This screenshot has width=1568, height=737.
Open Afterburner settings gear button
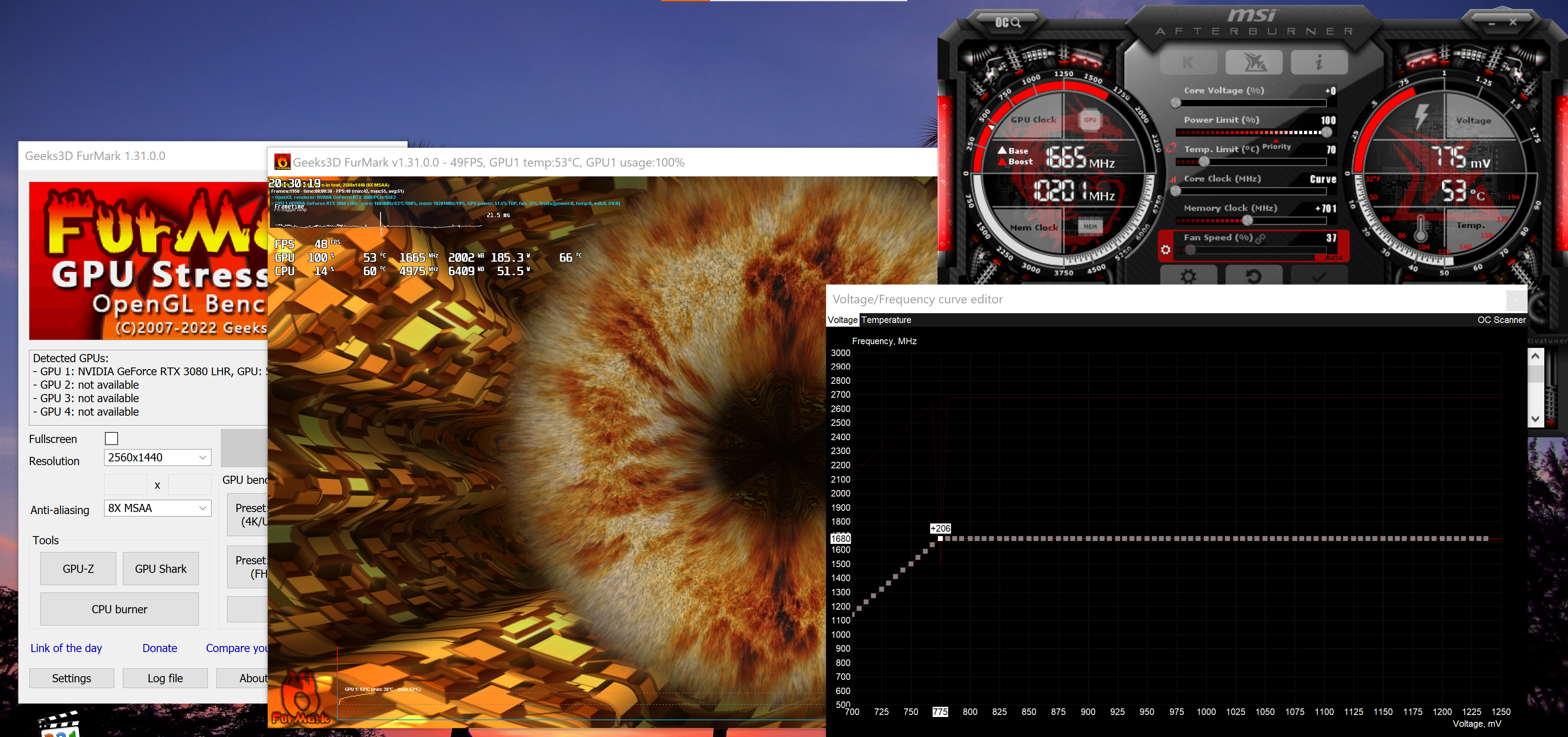tap(1188, 276)
